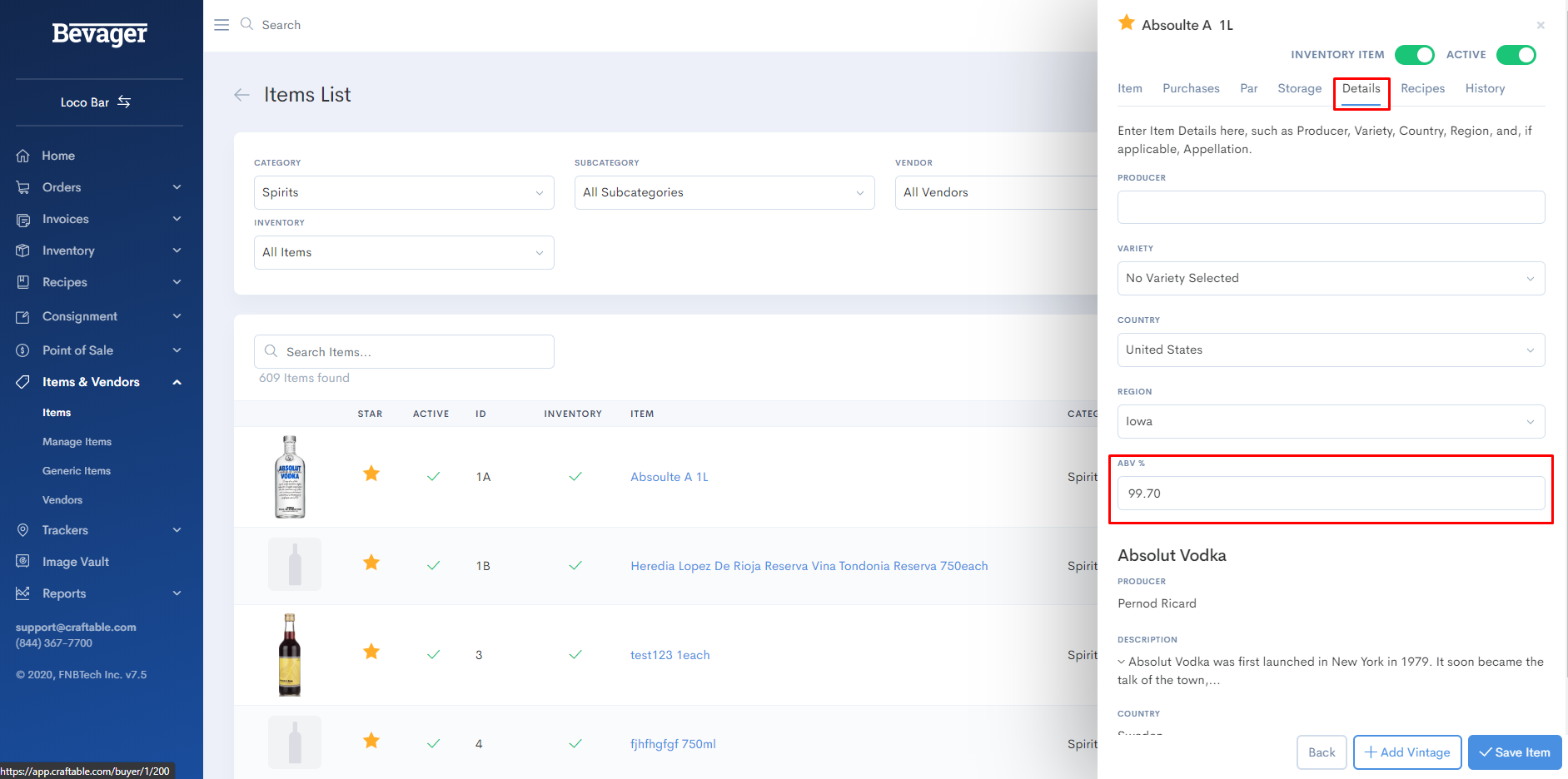
Task: Click the Consignment sidebar icon
Action: (x=23, y=316)
